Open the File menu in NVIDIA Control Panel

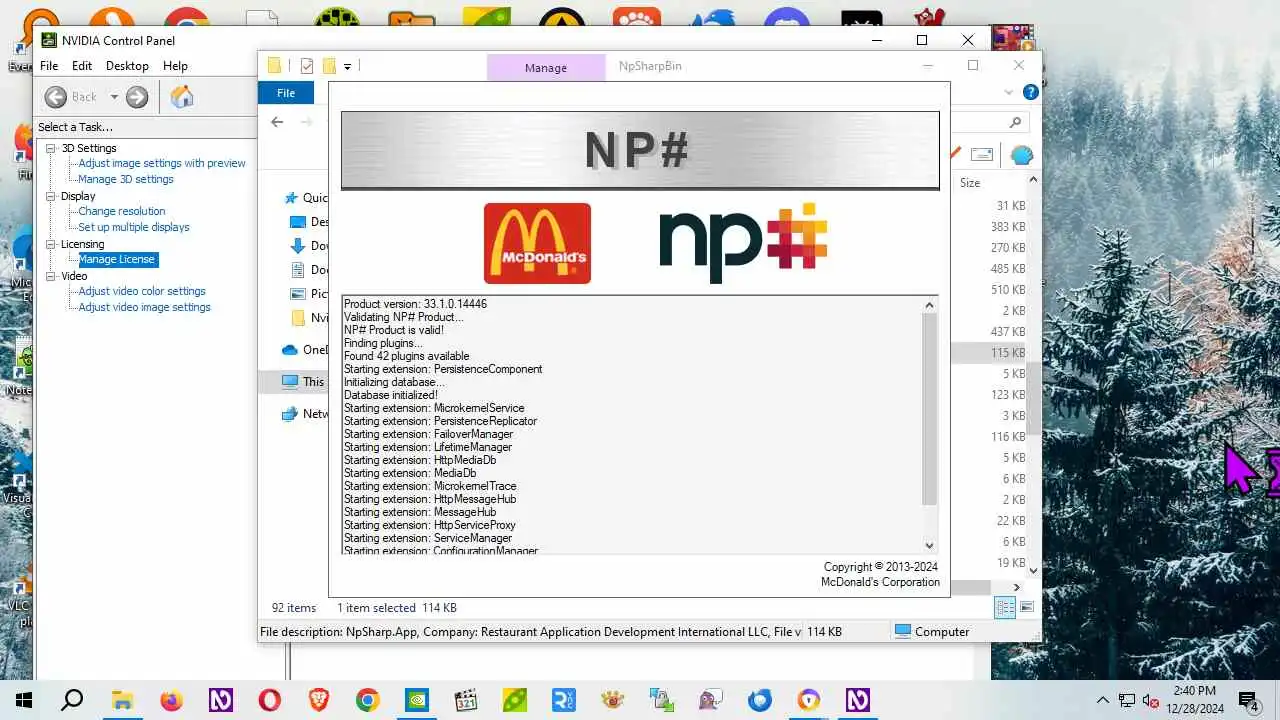[x=48, y=66]
